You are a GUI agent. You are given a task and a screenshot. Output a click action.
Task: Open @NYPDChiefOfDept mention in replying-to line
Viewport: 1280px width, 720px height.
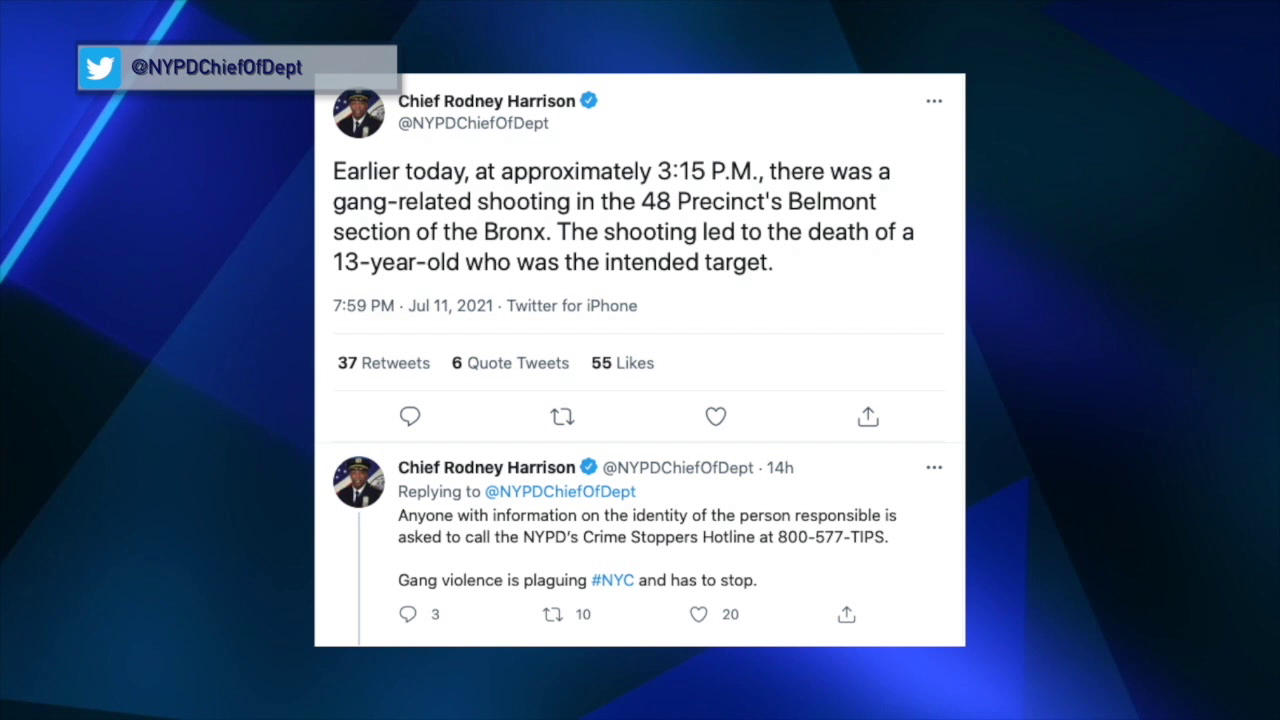(x=560, y=492)
